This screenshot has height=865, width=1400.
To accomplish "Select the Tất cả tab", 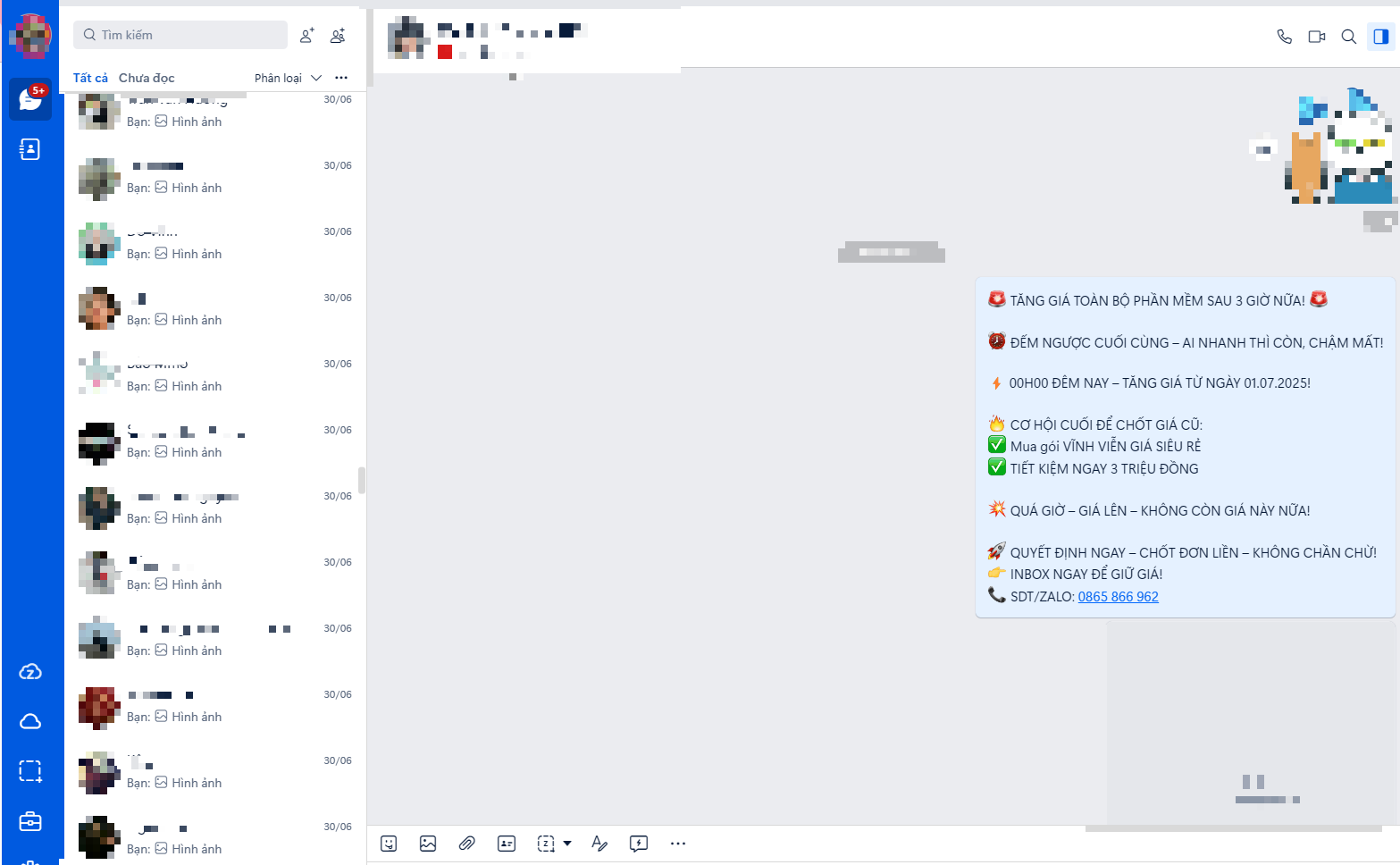I will coord(90,78).
